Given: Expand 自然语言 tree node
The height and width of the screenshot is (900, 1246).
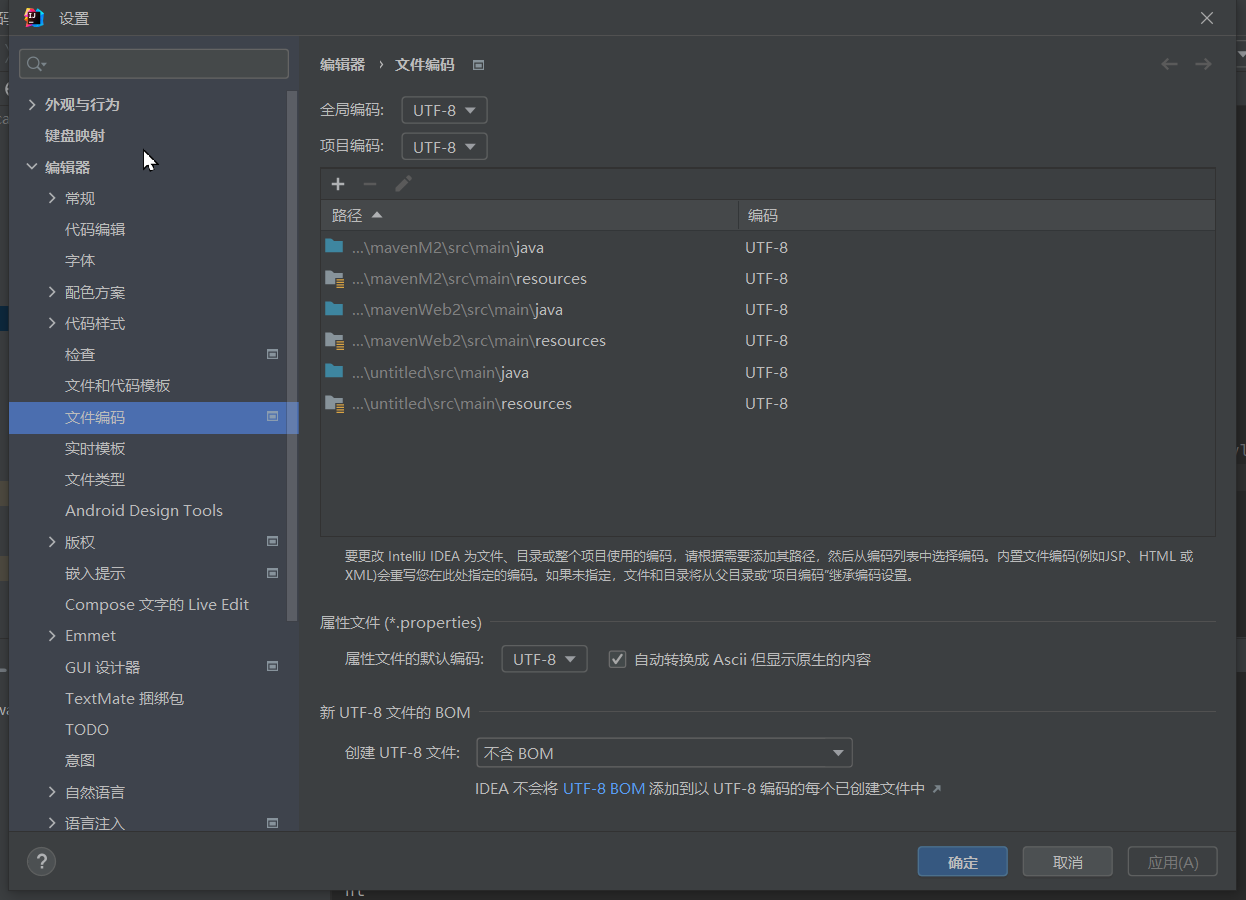Looking at the screenshot, I should (x=52, y=792).
